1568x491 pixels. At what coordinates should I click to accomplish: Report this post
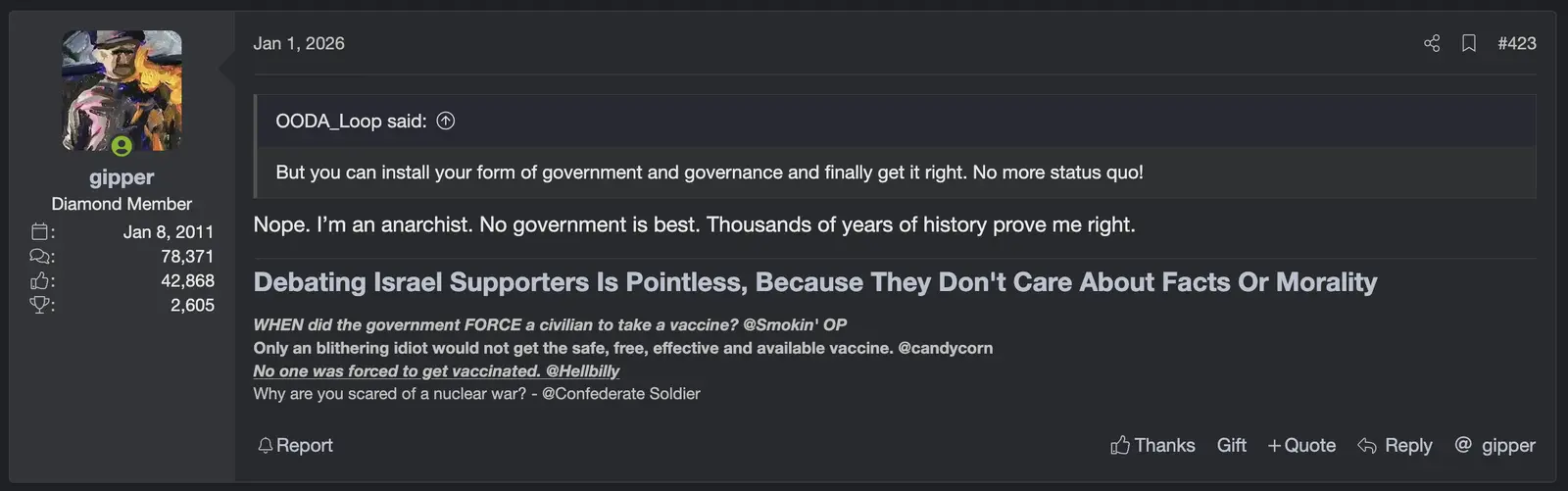(x=295, y=445)
